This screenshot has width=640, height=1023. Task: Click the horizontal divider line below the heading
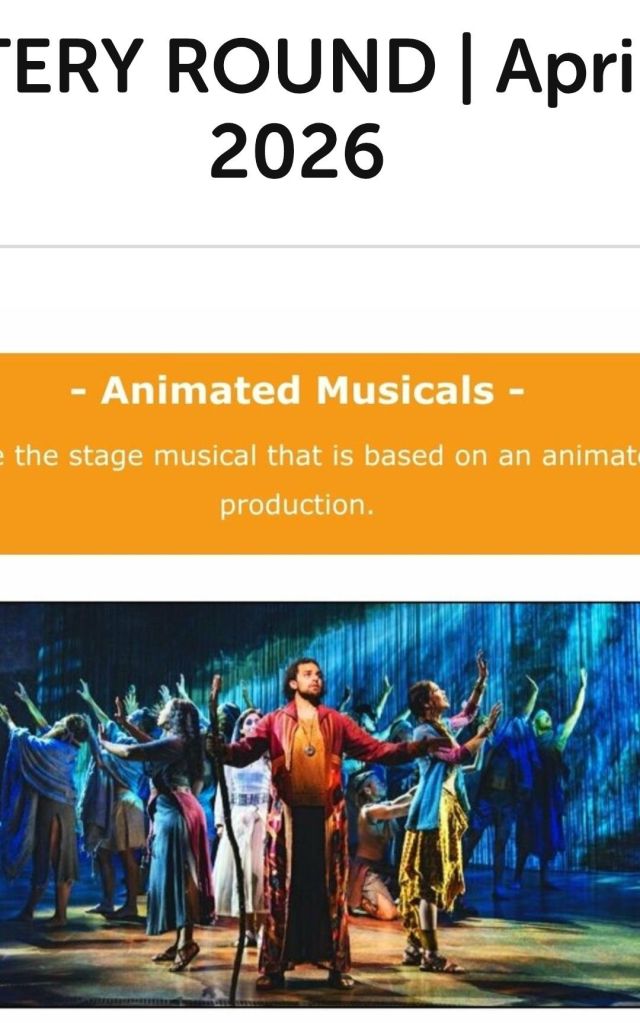(320, 247)
